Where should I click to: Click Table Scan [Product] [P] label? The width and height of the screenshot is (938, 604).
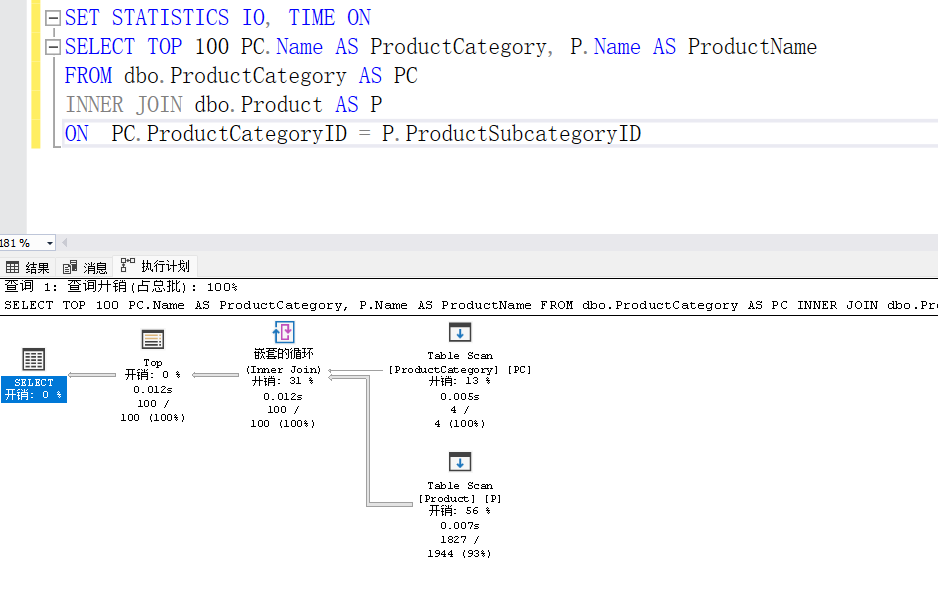460,492
